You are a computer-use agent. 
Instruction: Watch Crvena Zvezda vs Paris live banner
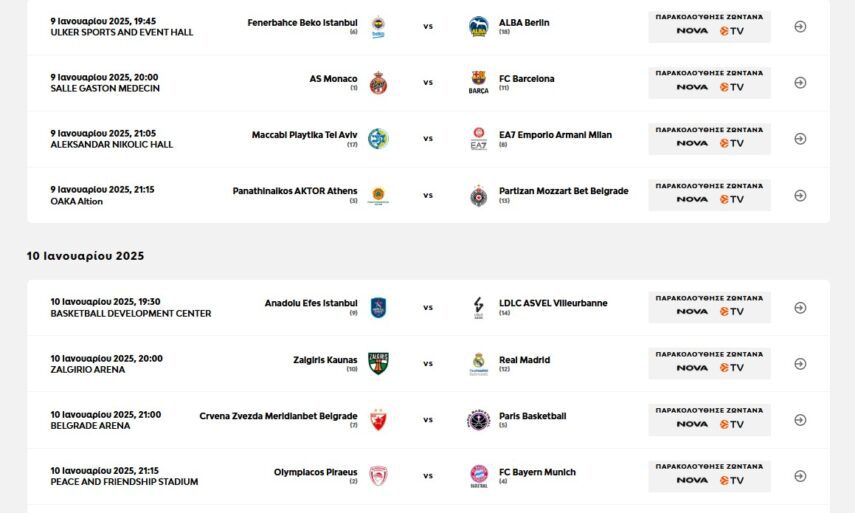709,420
